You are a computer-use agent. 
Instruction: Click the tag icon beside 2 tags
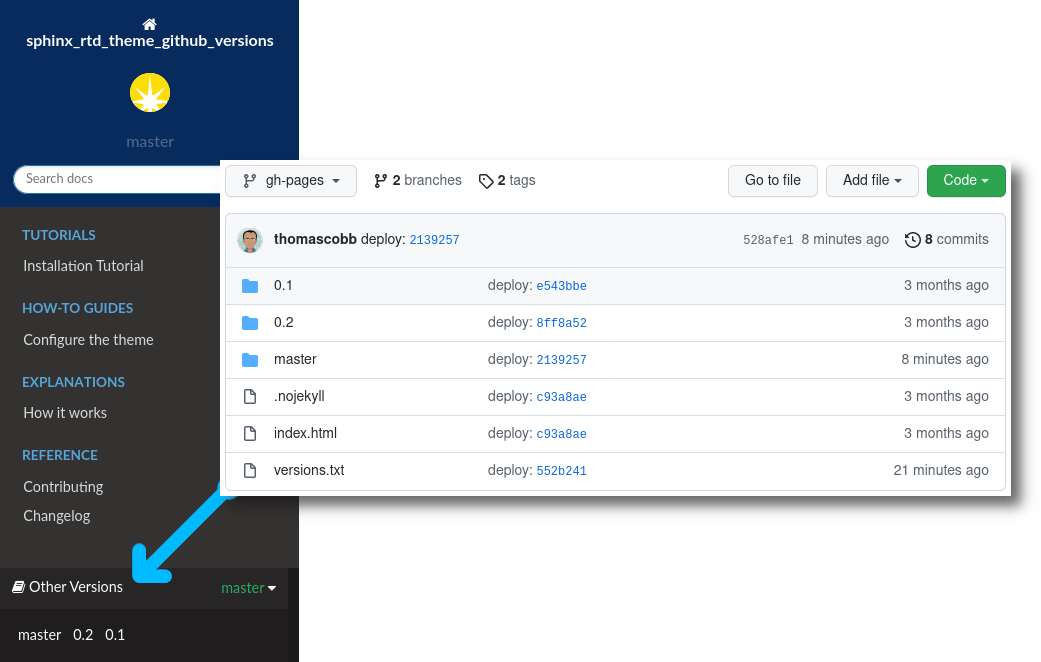487,180
